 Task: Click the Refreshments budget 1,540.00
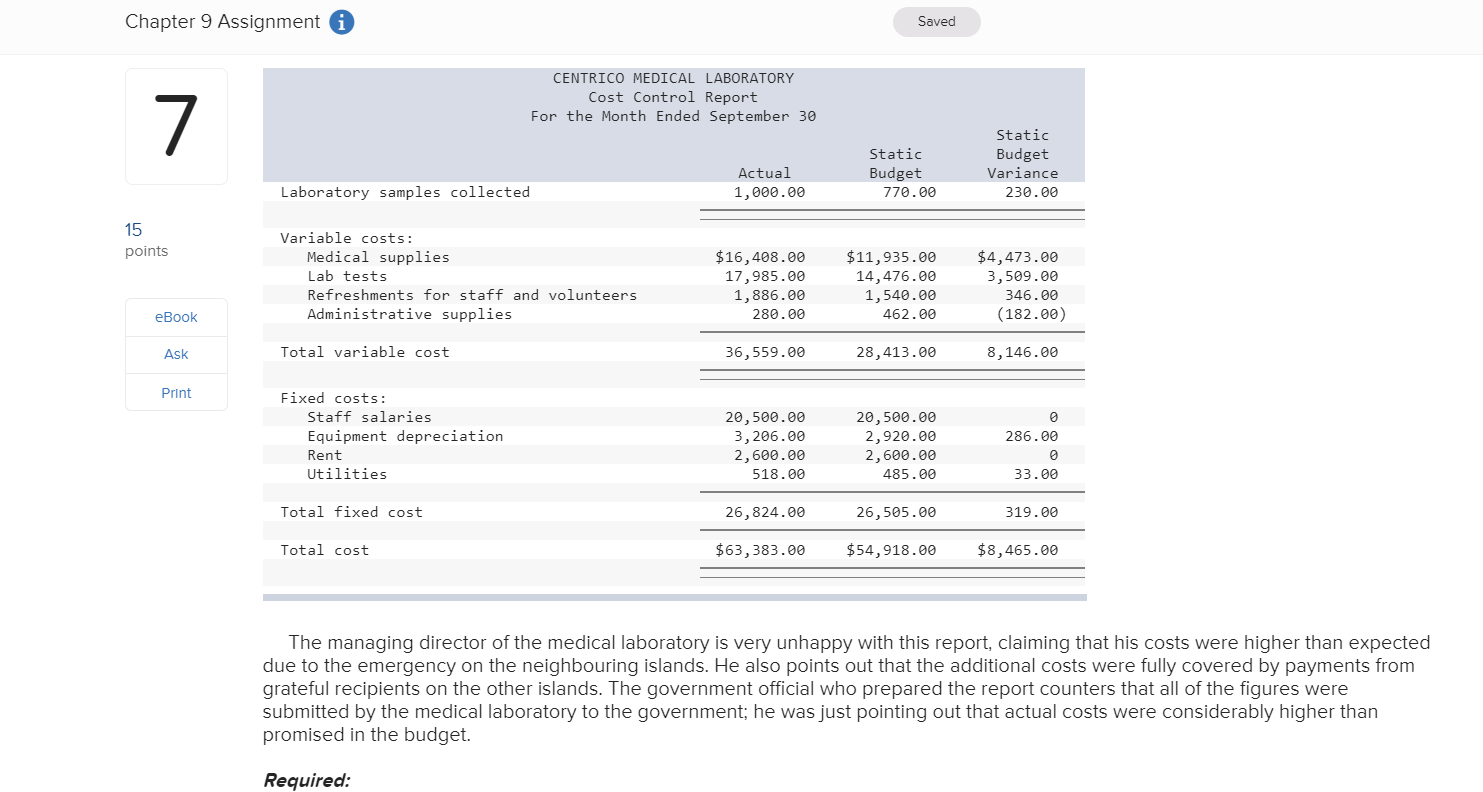[x=900, y=295]
